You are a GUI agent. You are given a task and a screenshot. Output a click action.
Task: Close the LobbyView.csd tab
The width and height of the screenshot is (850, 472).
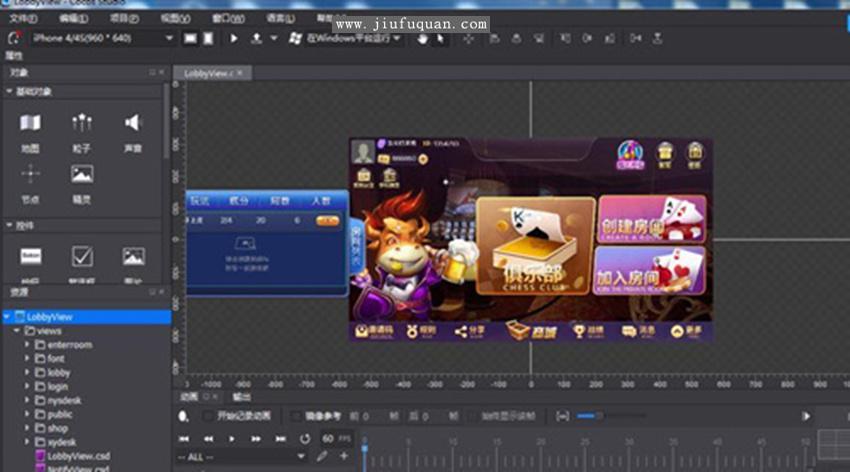pyautogui.click(x=240, y=73)
